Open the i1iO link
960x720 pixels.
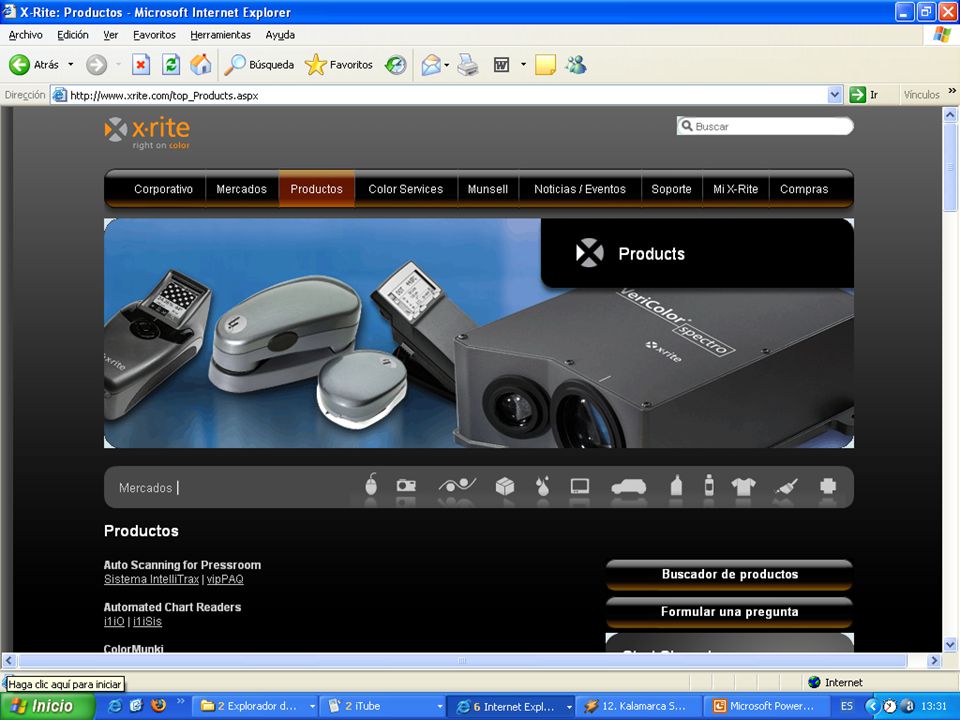[x=114, y=621]
